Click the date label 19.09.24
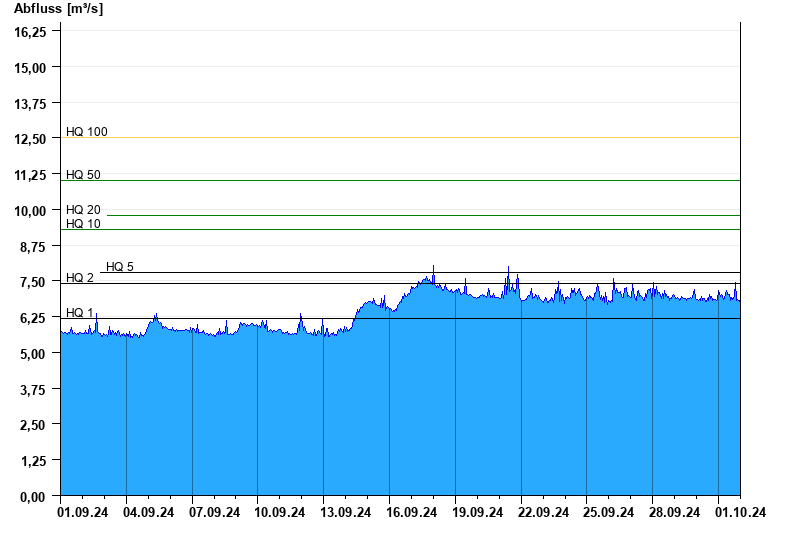This screenshot has height=550, width=800. pos(478,512)
